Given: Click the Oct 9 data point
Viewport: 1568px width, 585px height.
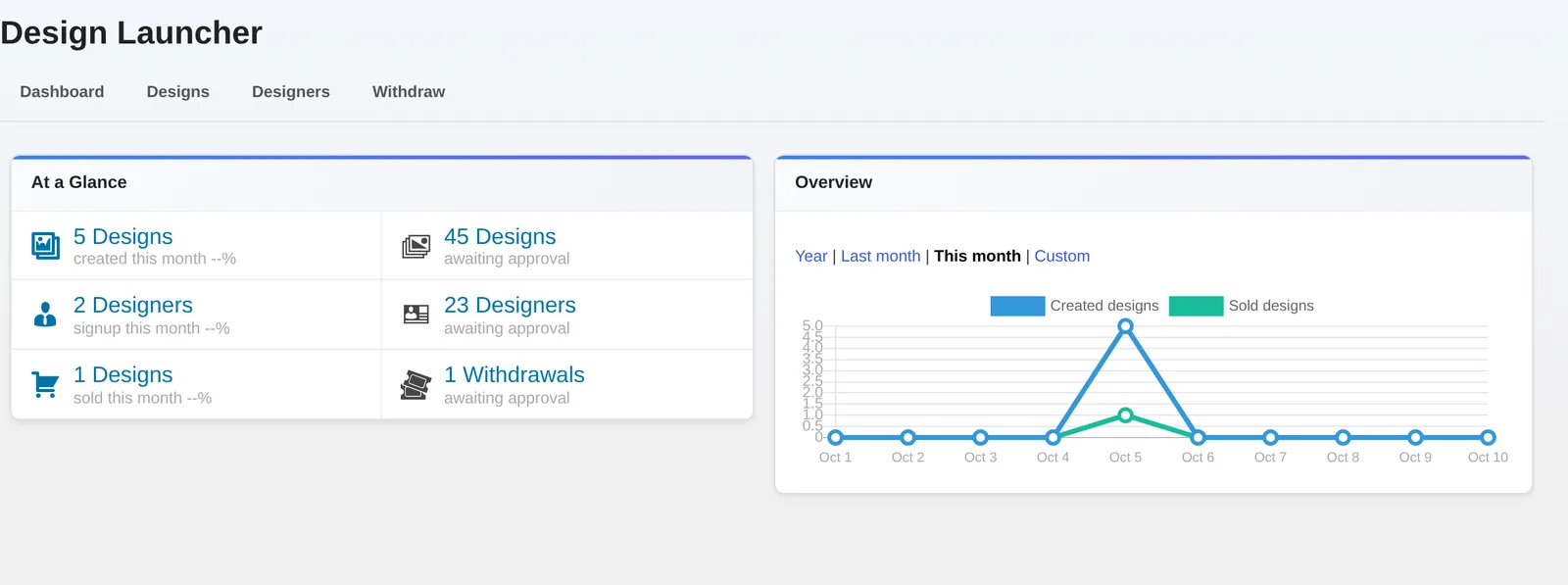Looking at the screenshot, I should click(1415, 437).
